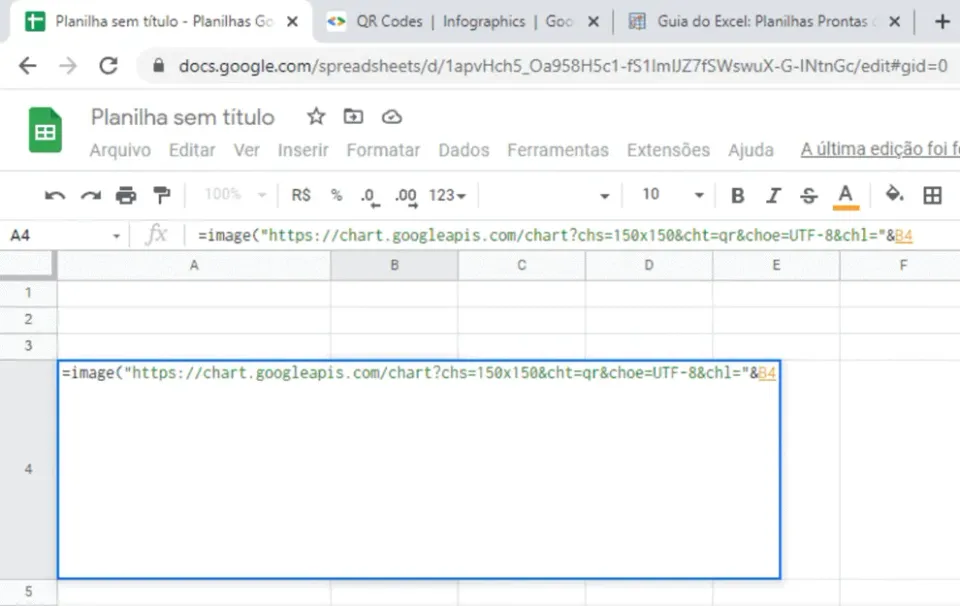Toggle bold formatting
The width and height of the screenshot is (960, 606).
tap(738, 196)
